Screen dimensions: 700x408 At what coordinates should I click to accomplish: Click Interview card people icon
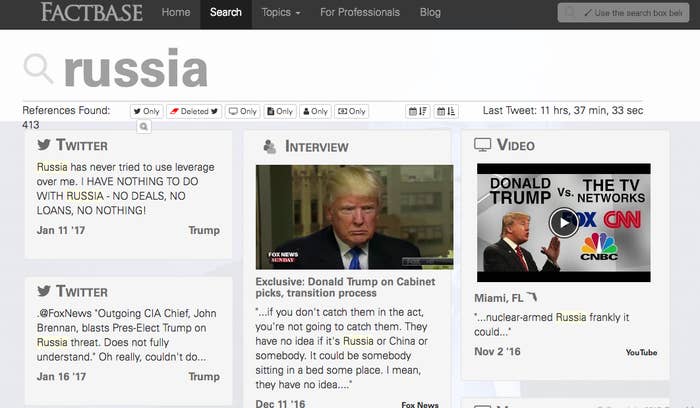pos(270,146)
